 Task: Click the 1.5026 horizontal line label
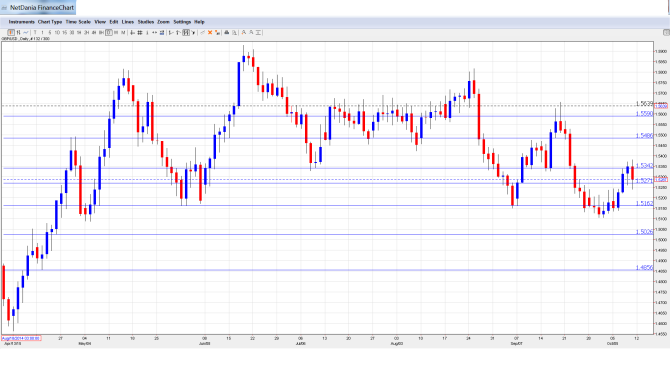pyautogui.click(x=644, y=232)
